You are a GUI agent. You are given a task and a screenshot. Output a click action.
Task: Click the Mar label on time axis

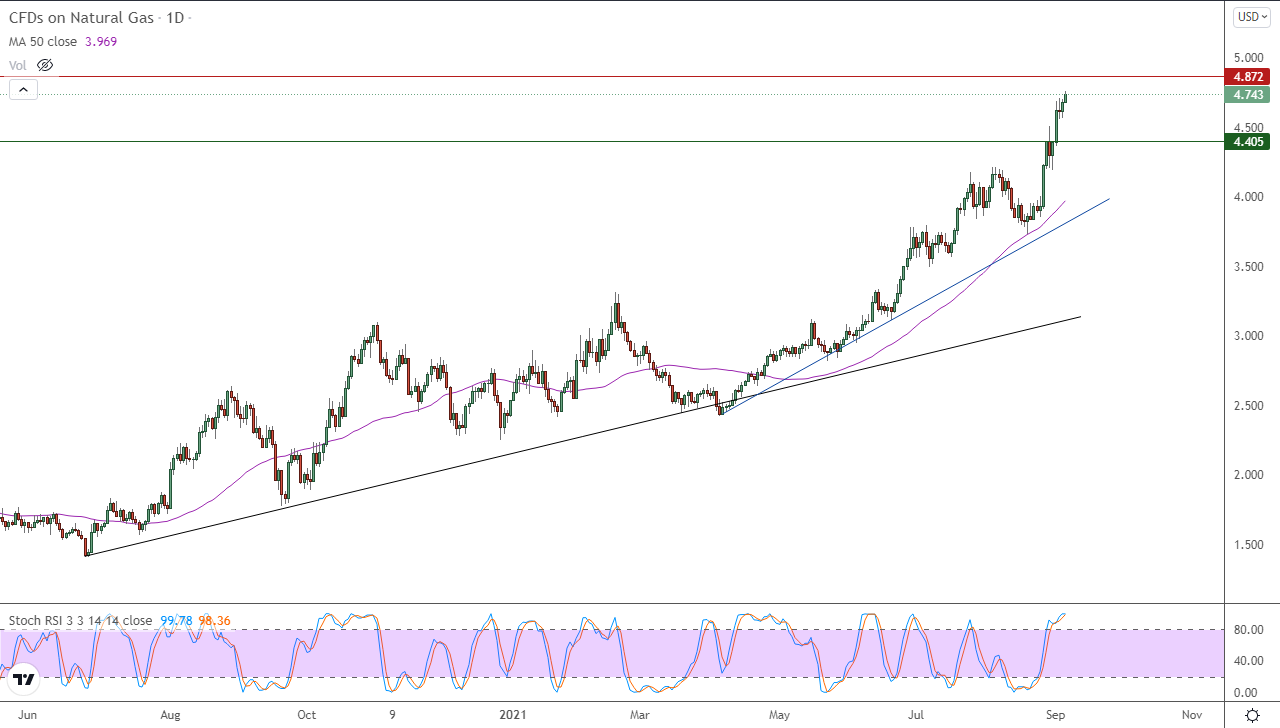coord(640,715)
